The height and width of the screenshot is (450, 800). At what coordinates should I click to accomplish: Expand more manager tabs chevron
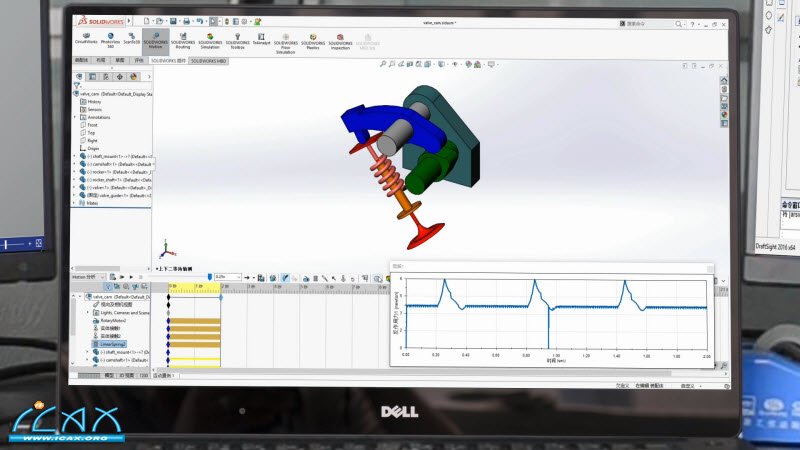pyautogui.click(x=149, y=77)
